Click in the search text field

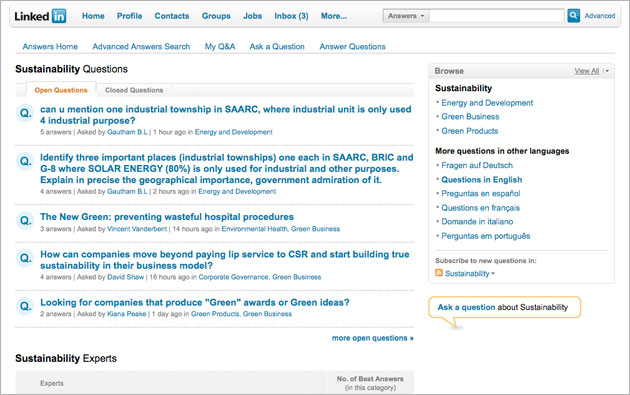[x=497, y=16]
